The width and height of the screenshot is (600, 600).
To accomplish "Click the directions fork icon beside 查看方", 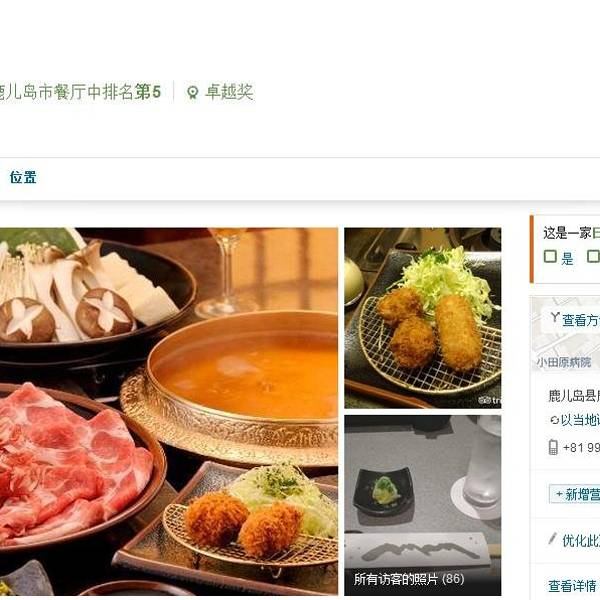I will pyautogui.click(x=555, y=317).
